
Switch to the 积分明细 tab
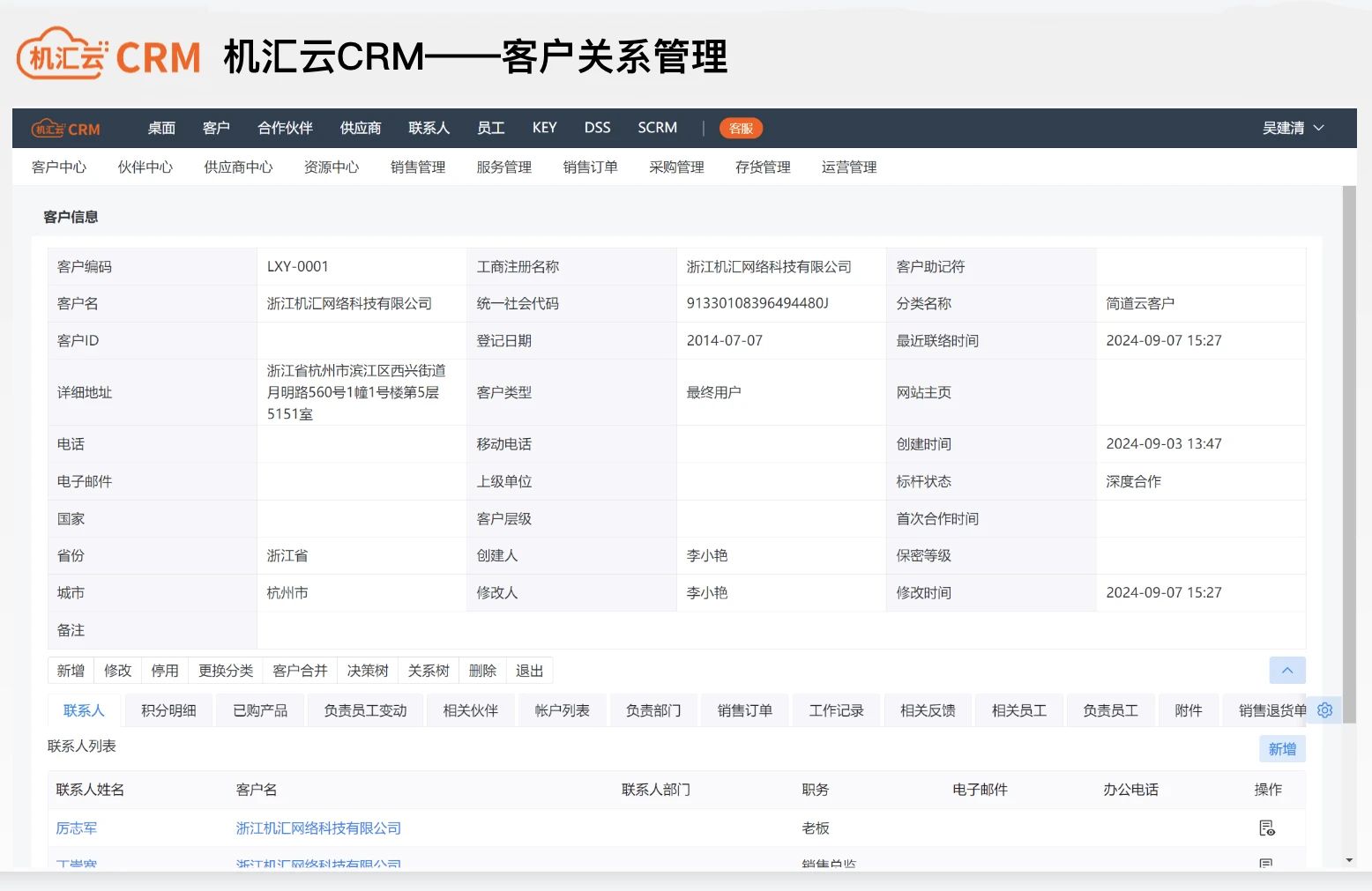coord(168,710)
